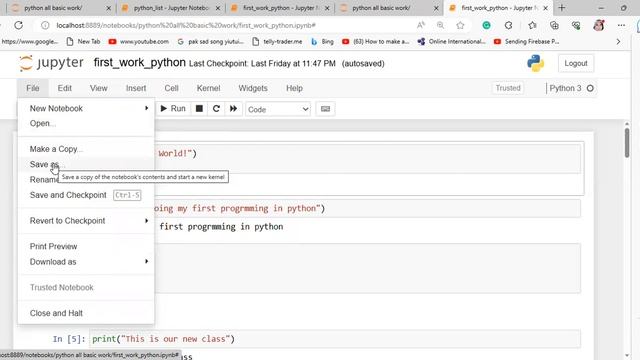The width and height of the screenshot is (640, 360).
Task: Click the restart kernel icon
Action: pyautogui.click(x=216, y=109)
